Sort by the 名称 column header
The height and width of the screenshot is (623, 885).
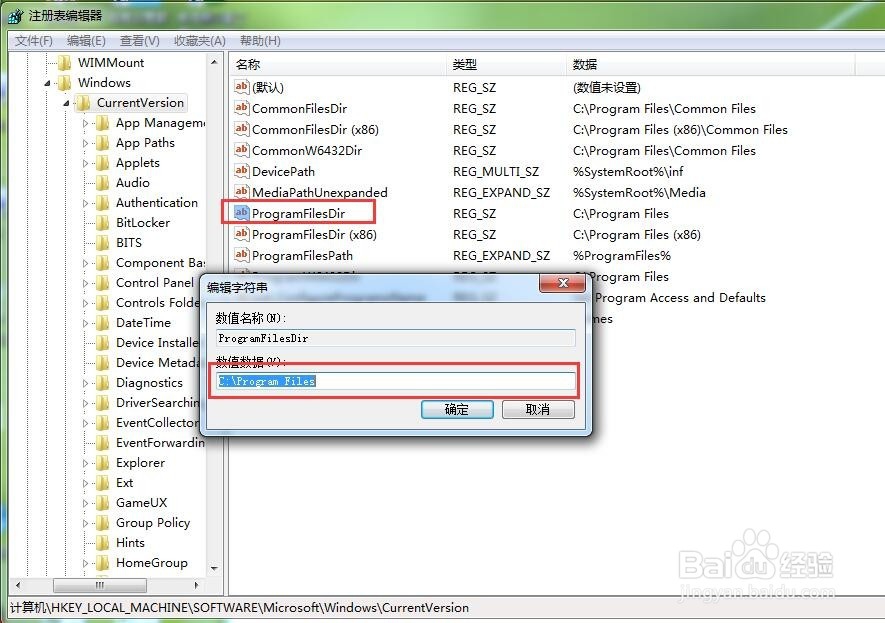(338, 65)
